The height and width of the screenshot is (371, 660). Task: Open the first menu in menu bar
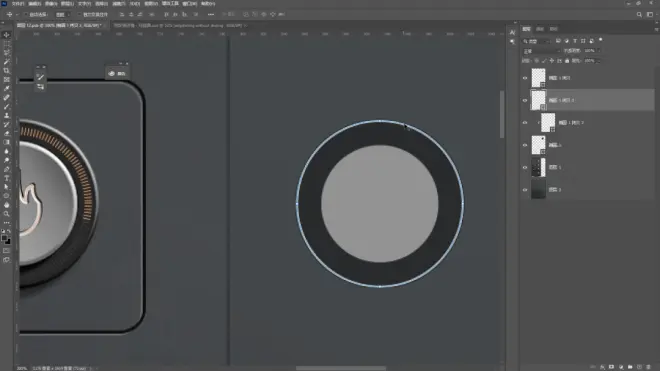tap(18, 4)
